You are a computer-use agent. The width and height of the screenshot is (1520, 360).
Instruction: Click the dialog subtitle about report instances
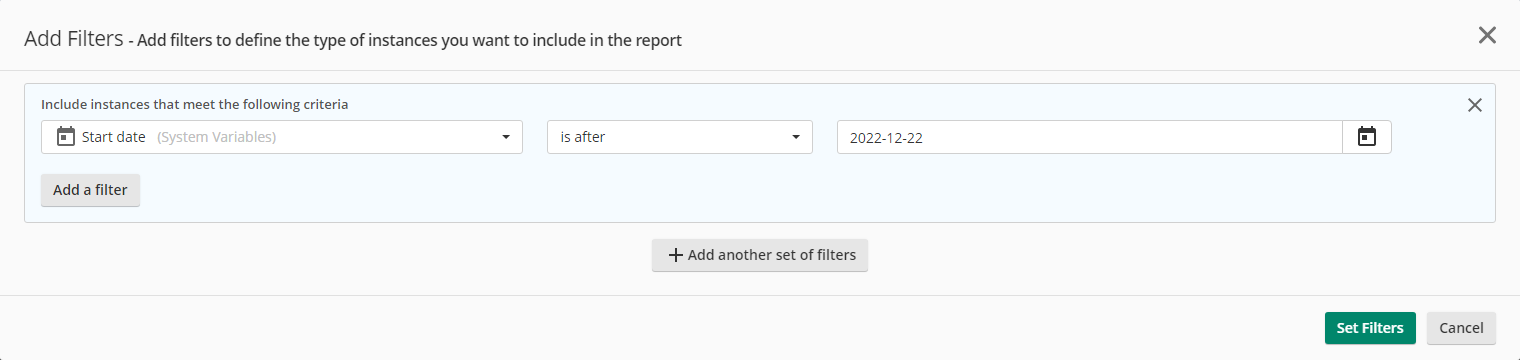tap(410, 41)
